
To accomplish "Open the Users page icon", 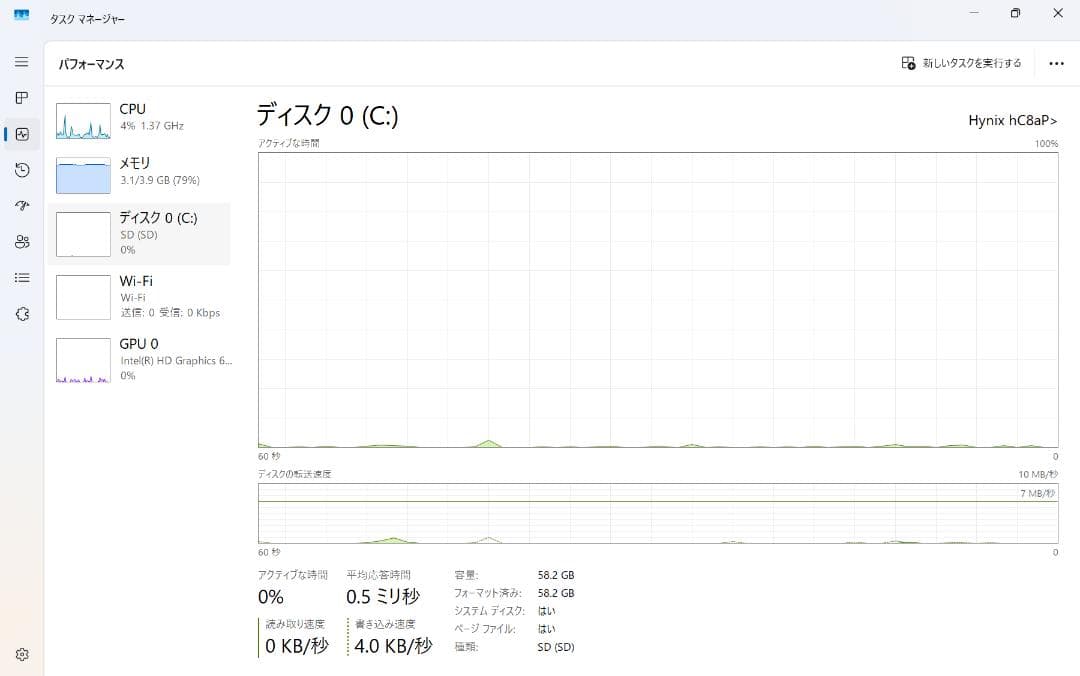I will 21,242.
